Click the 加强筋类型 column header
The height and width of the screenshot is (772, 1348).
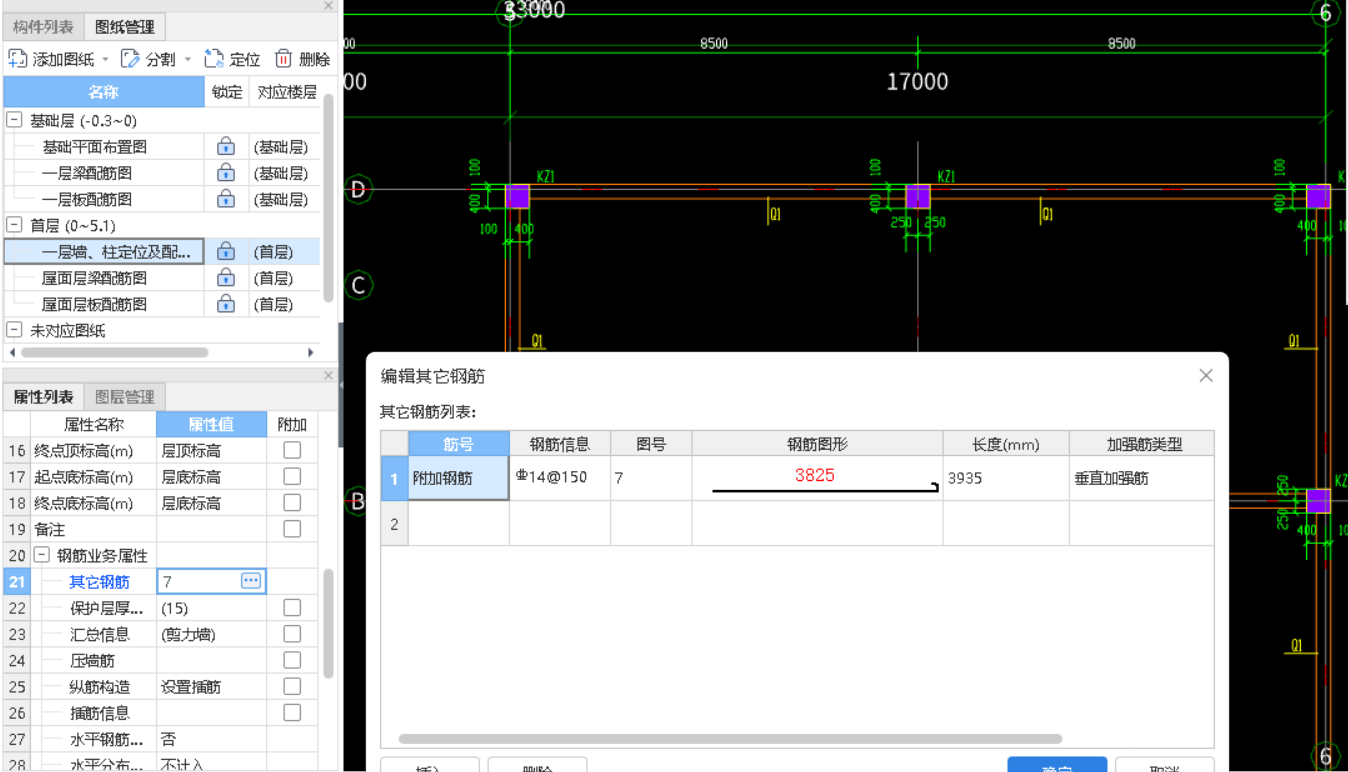pos(1142,444)
